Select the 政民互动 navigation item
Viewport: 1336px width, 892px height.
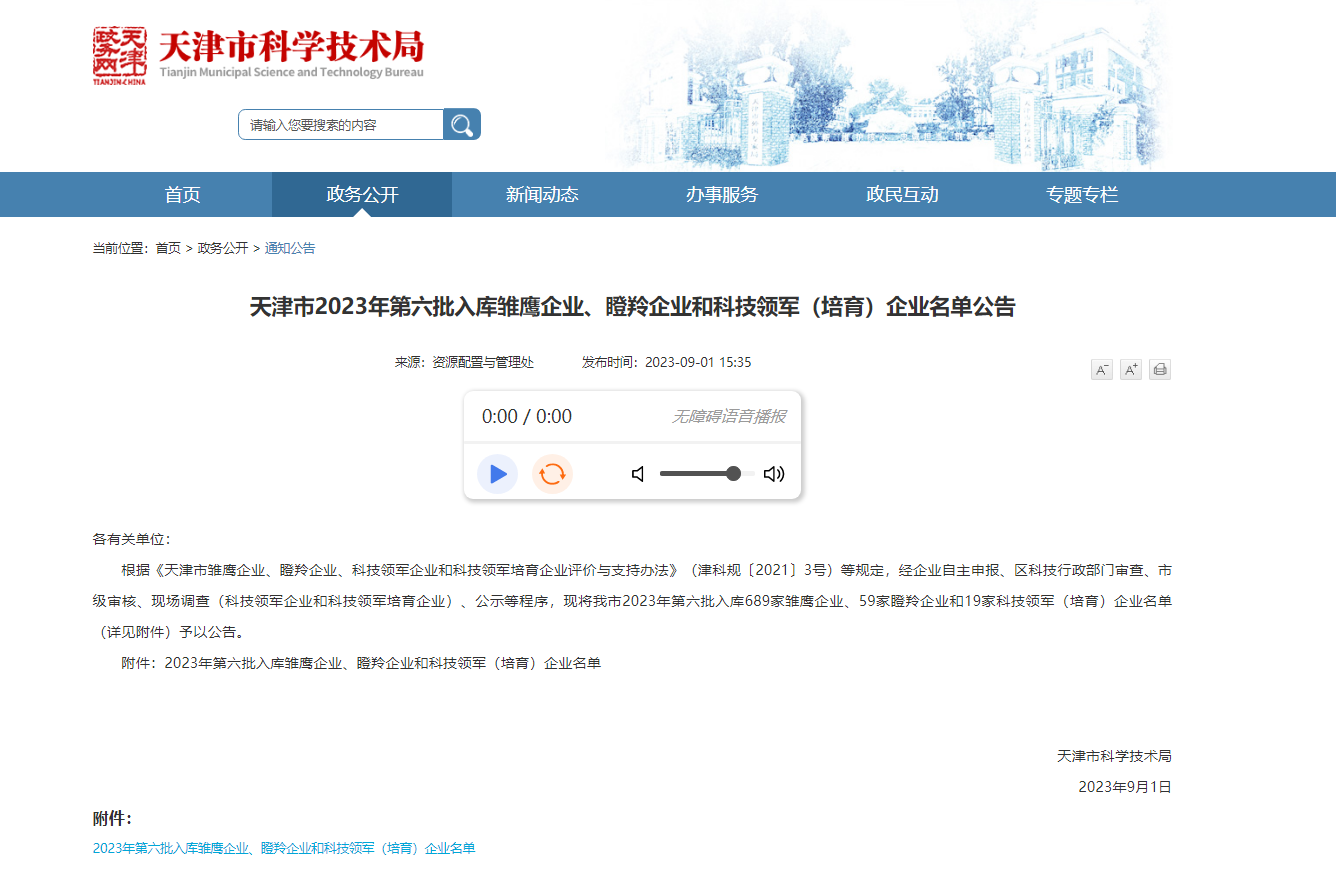point(902,194)
